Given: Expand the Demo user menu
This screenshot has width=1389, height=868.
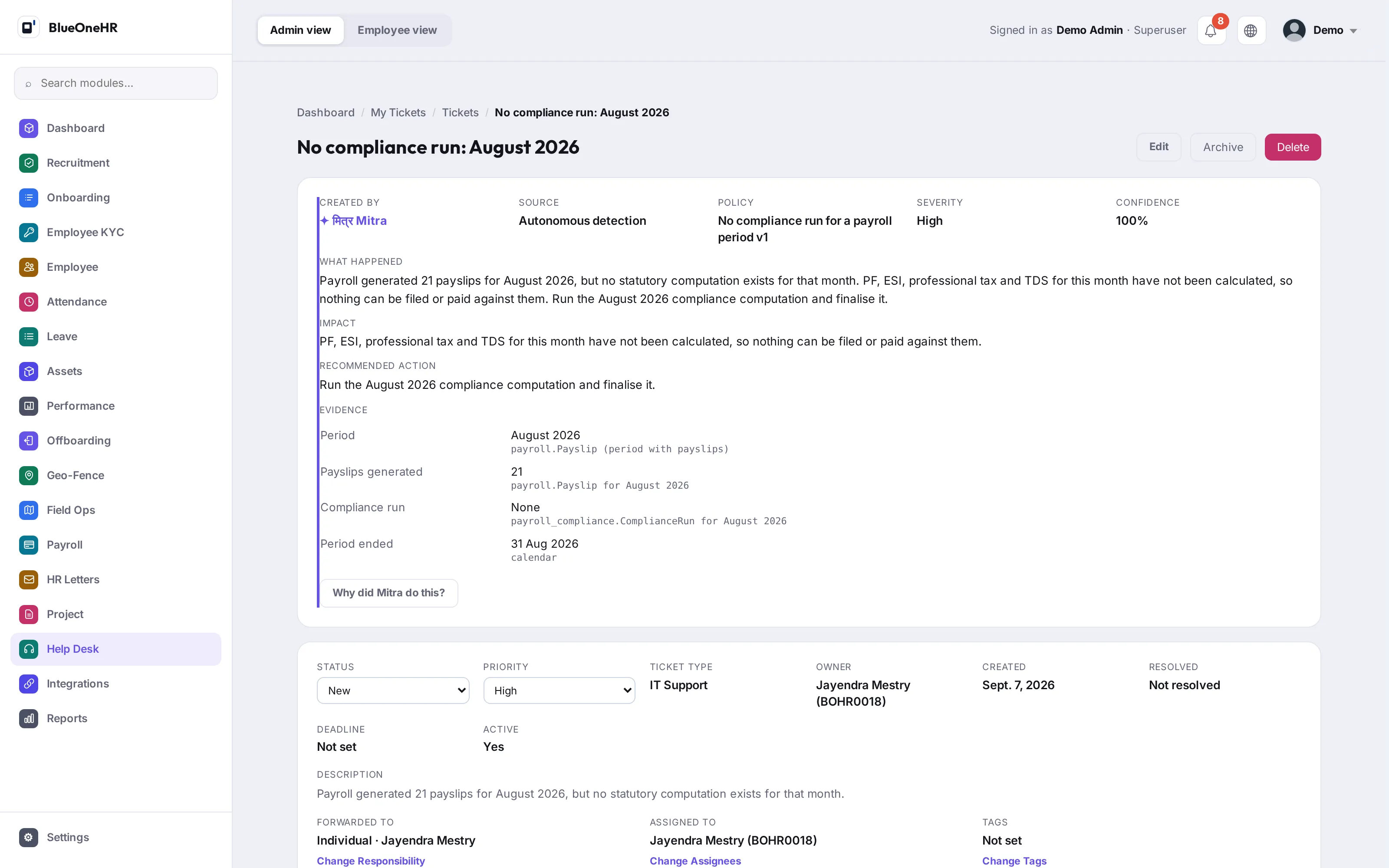Looking at the screenshot, I should tap(1320, 30).
